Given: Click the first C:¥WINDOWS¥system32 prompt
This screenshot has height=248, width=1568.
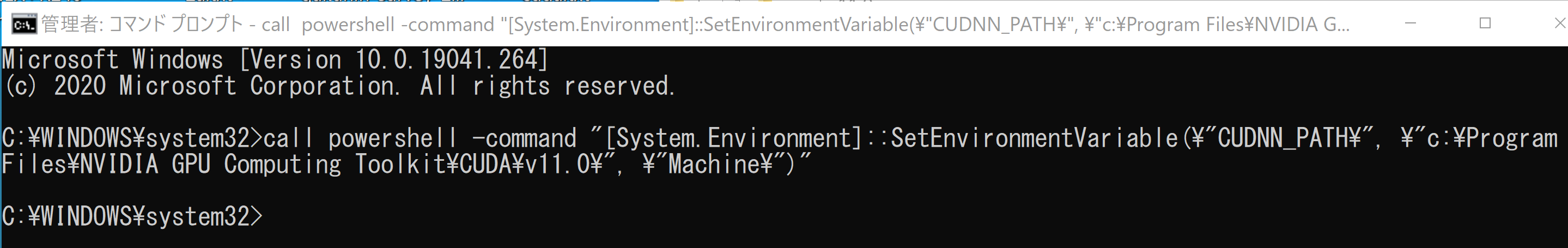Looking at the screenshot, I should pyautogui.click(x=132, y=138).
